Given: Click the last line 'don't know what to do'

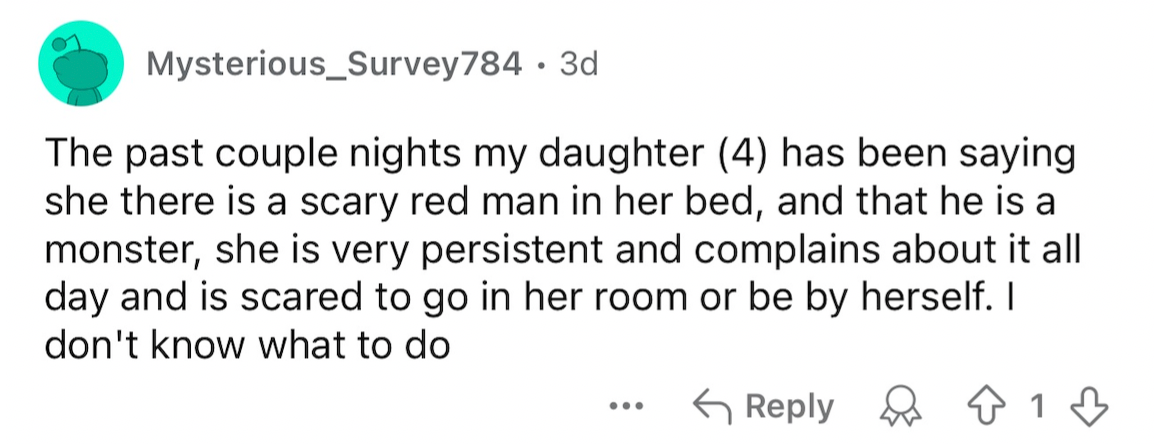Looking at the screenshot, I should click(247, 345).
